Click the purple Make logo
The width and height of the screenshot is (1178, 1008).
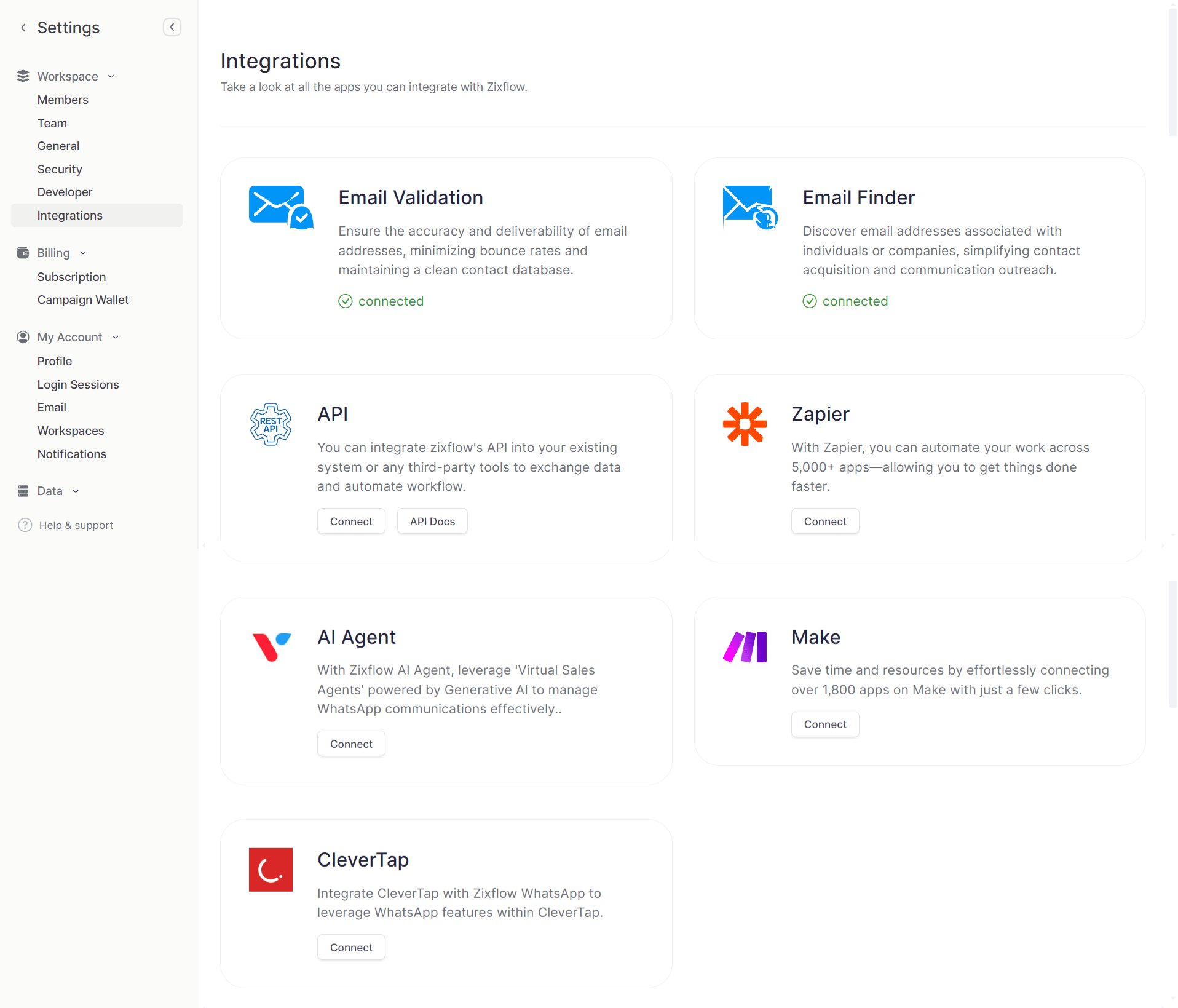click(x=745, y=646)
